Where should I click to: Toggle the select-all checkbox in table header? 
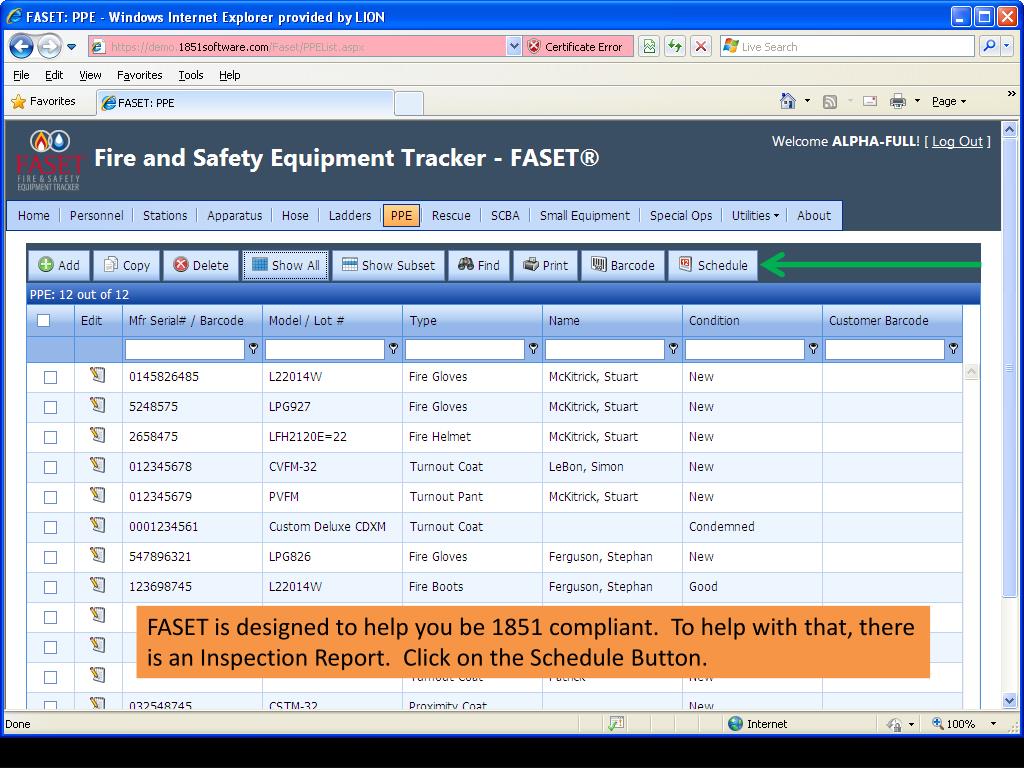coord(44,321)
